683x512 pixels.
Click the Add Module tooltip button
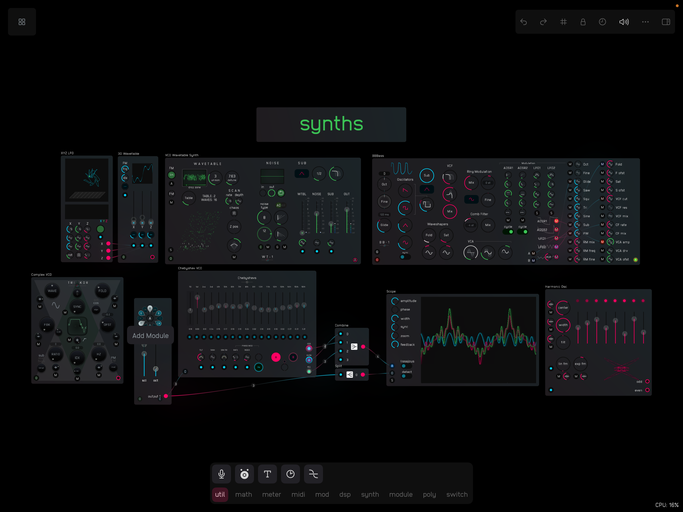pos(150,336)
